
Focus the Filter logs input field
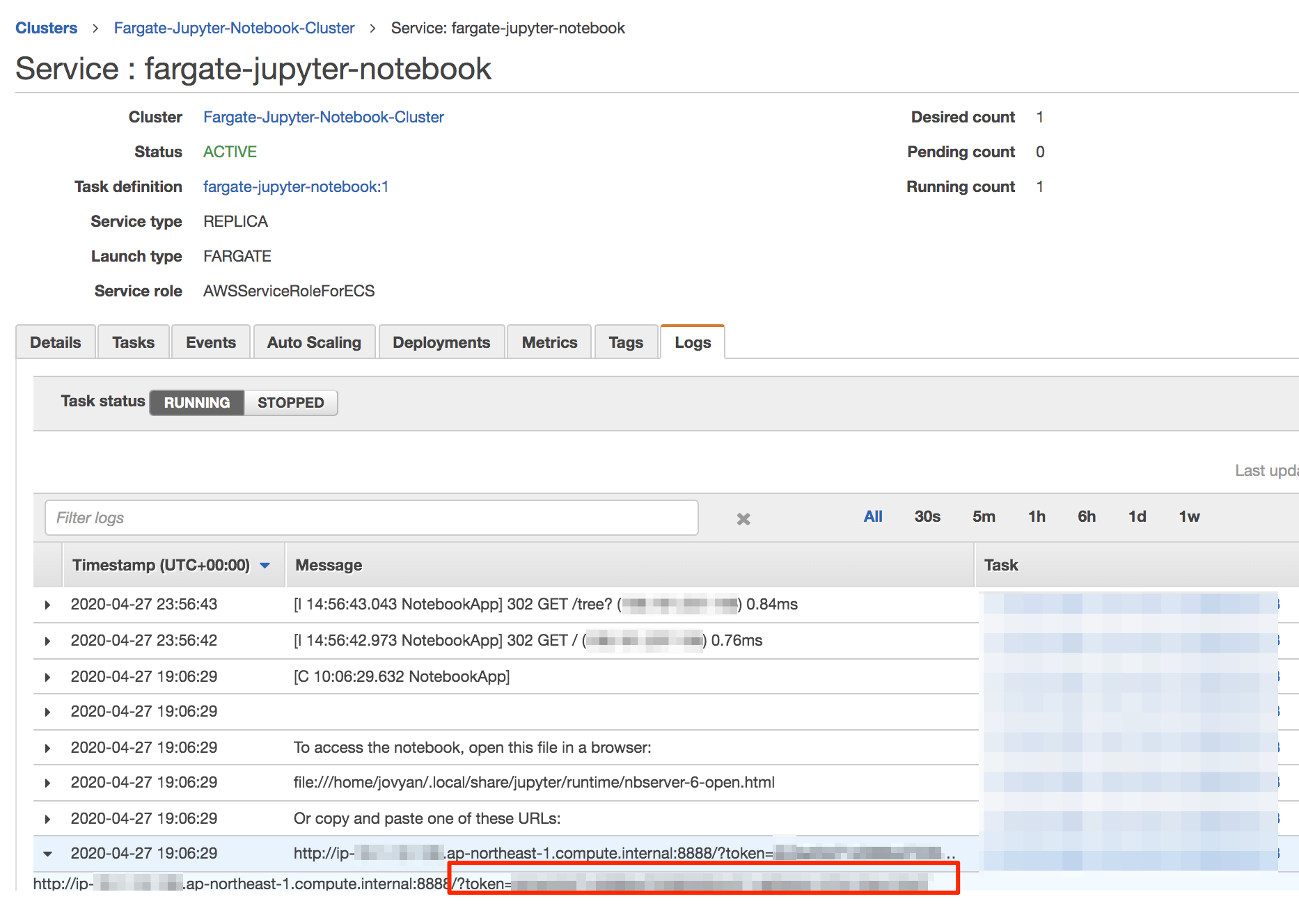coord(372,518)
